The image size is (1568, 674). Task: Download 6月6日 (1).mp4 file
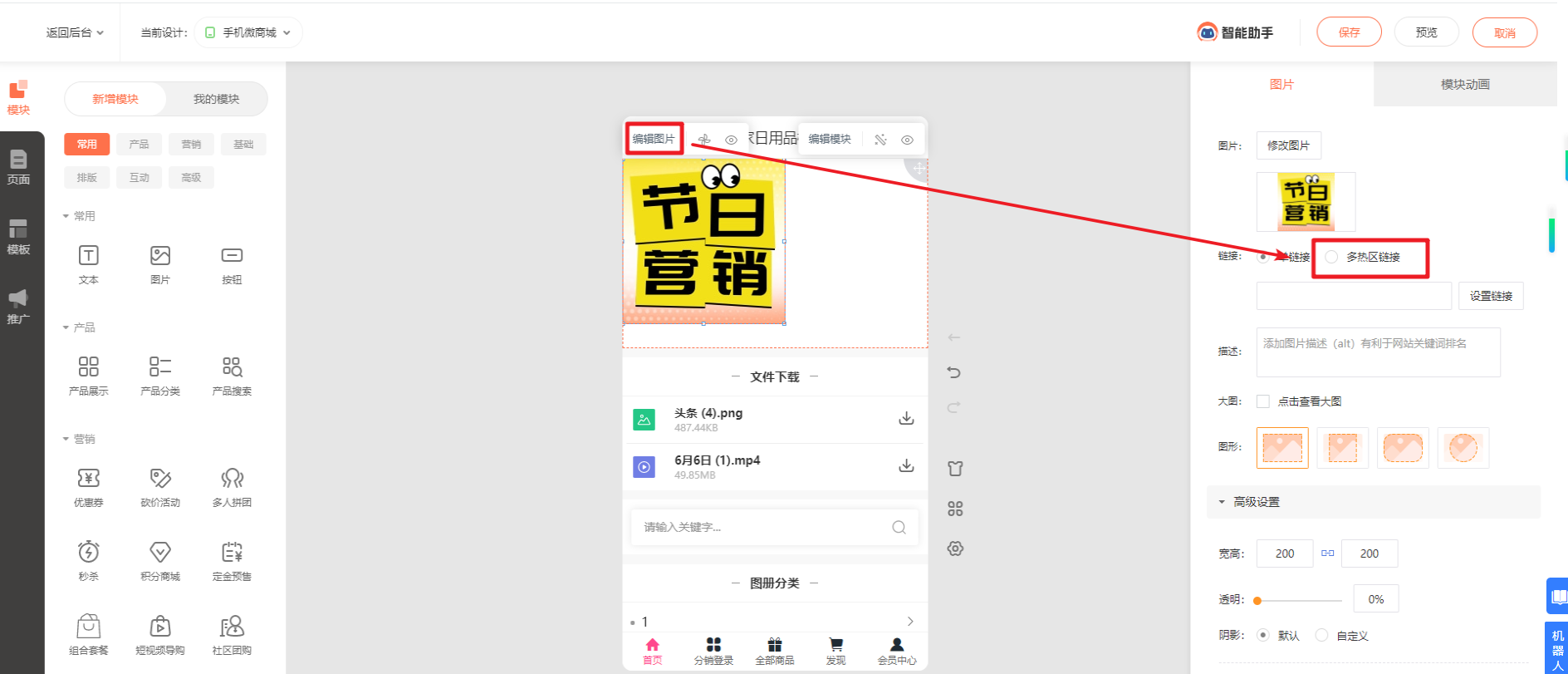point(906,465)
